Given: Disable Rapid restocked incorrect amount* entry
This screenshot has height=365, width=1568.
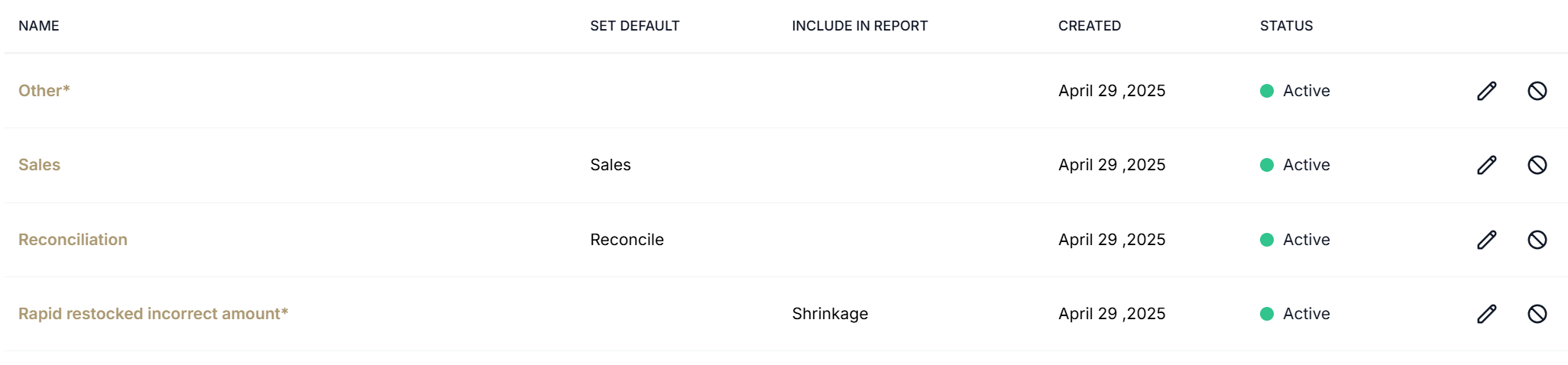Looking at the screenshot, I should coord(1537,314).
